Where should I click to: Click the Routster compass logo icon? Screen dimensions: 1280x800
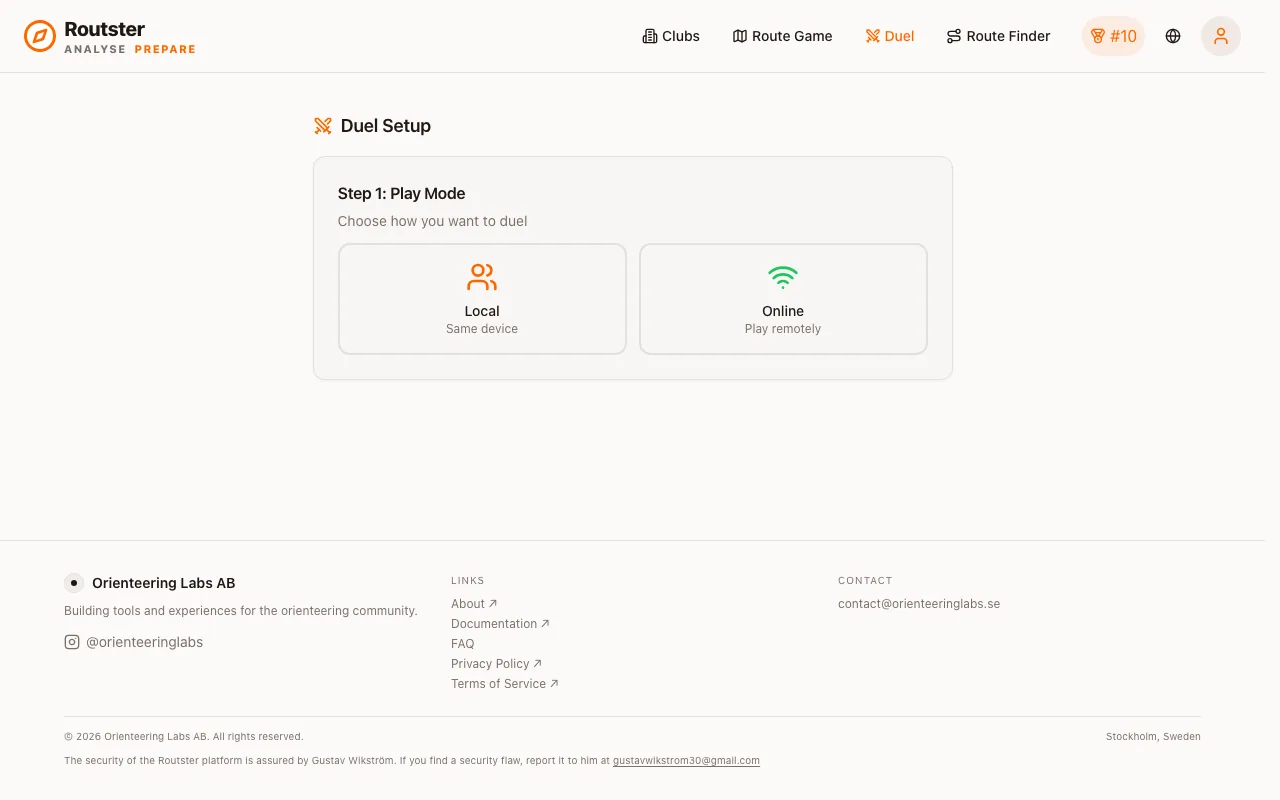coord(40,36)
